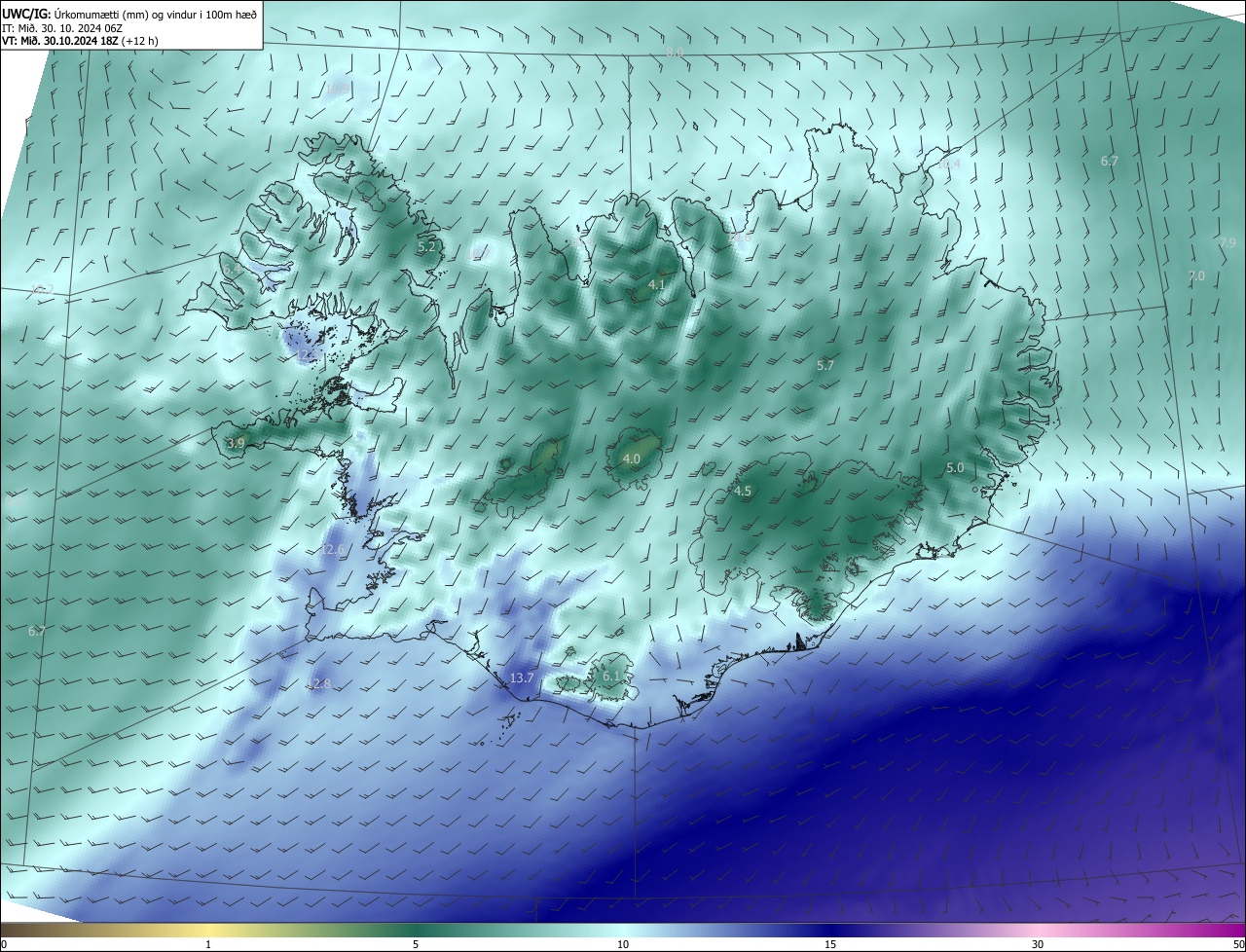
Task: Select the 6.4 value in western Westfjords
Action: click(232, 270)
